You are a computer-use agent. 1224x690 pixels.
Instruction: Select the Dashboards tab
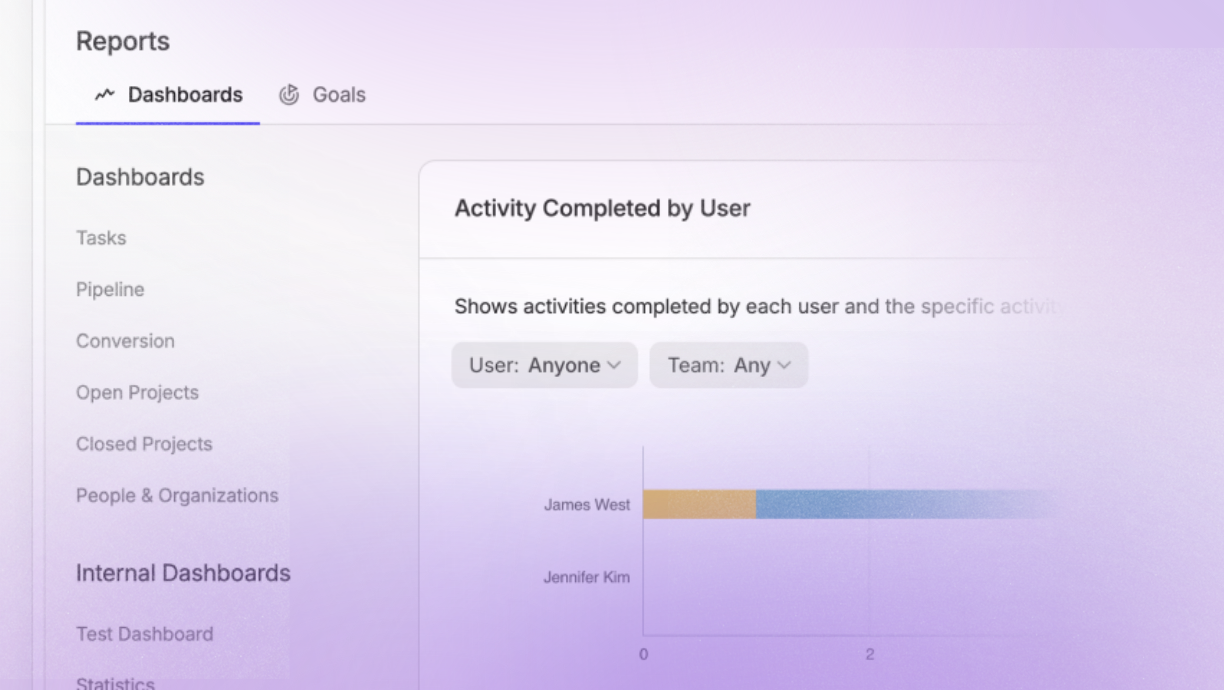(x=184, y=94)
